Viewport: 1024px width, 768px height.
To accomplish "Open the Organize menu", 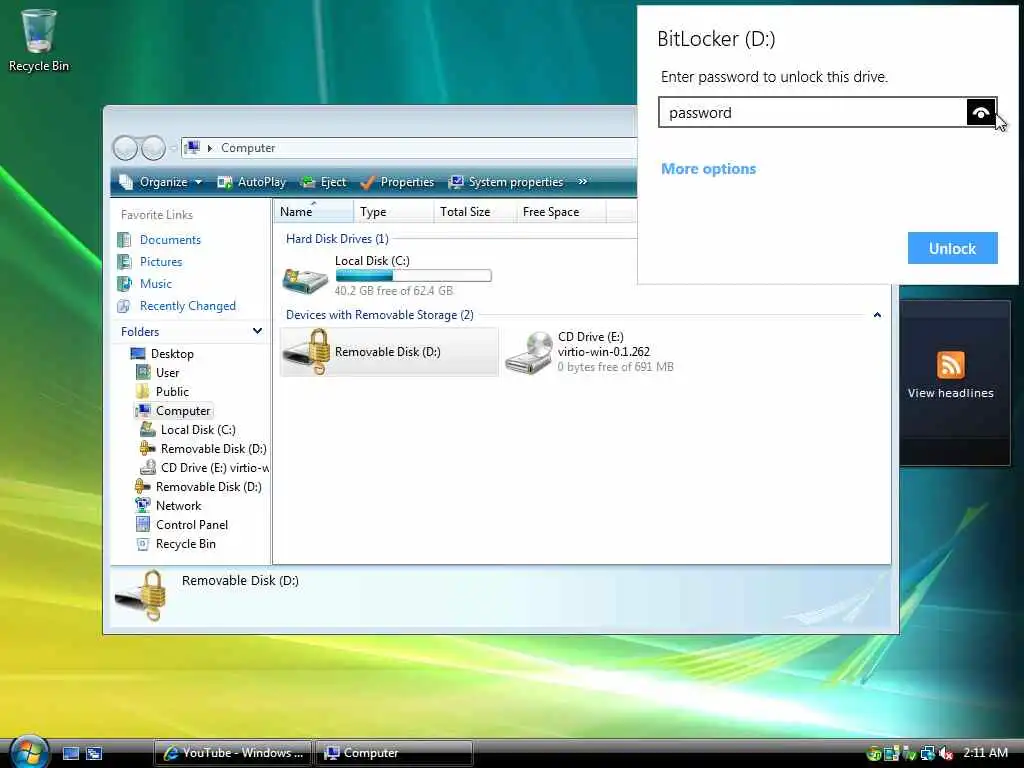I will pyautogui.click(x=161, y=182).
